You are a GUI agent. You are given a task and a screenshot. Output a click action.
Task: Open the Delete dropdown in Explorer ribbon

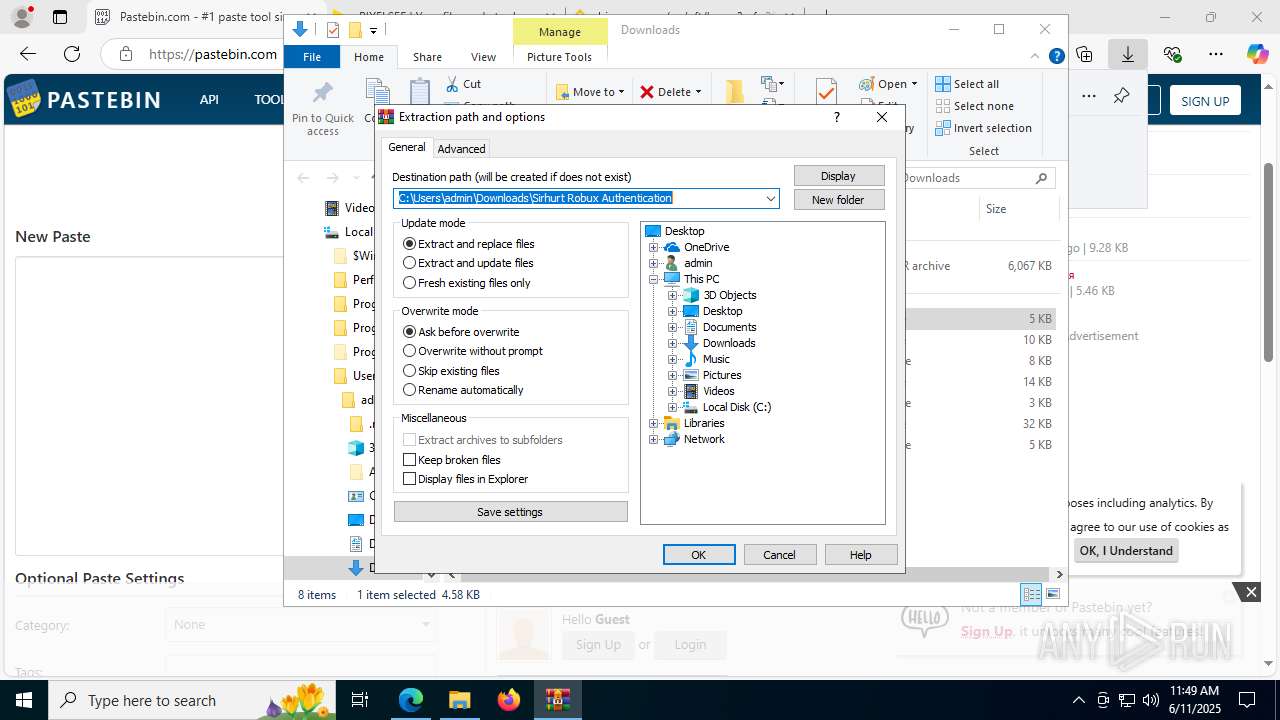697,92
